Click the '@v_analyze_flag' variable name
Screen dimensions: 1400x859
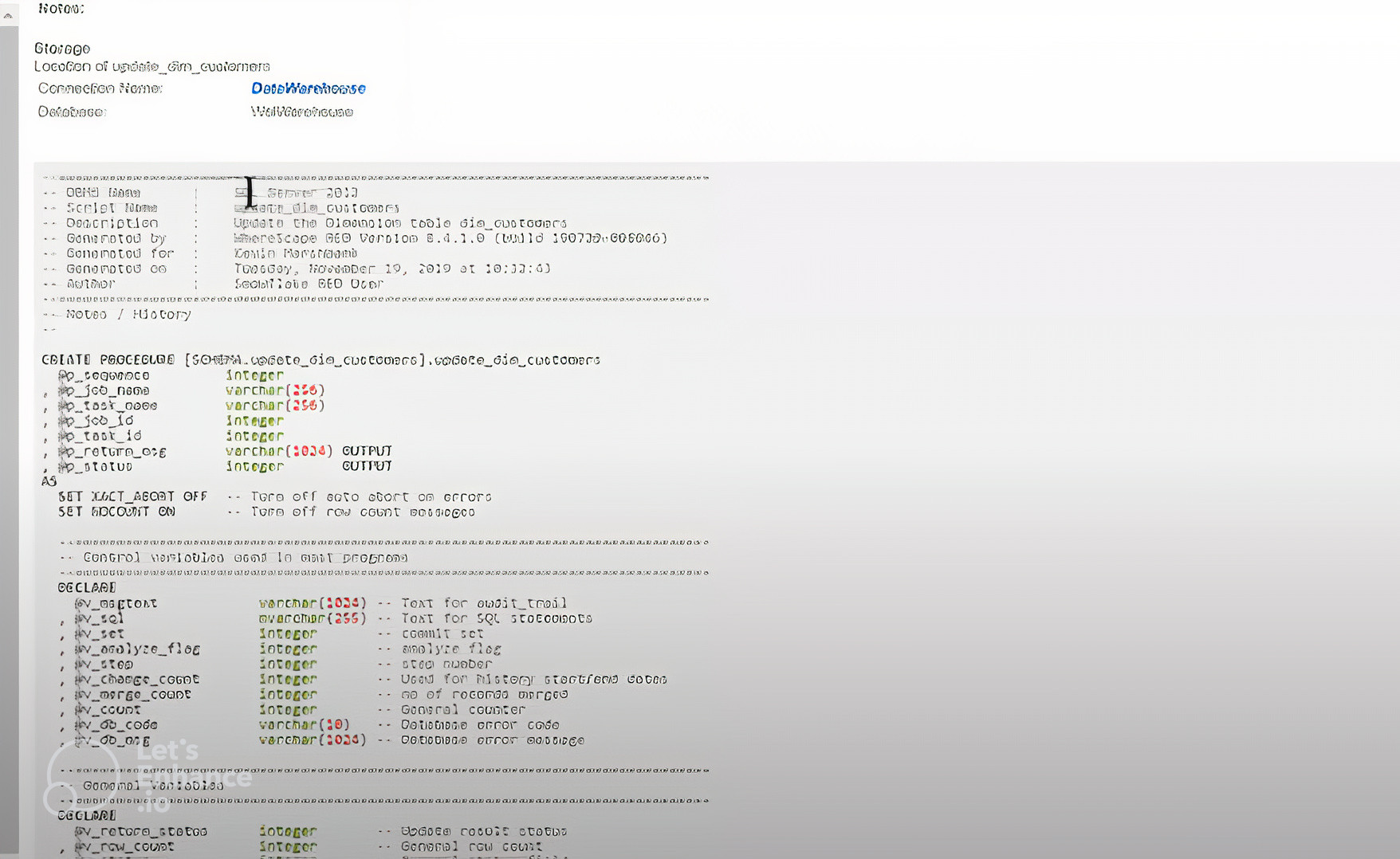pos(137,649)
